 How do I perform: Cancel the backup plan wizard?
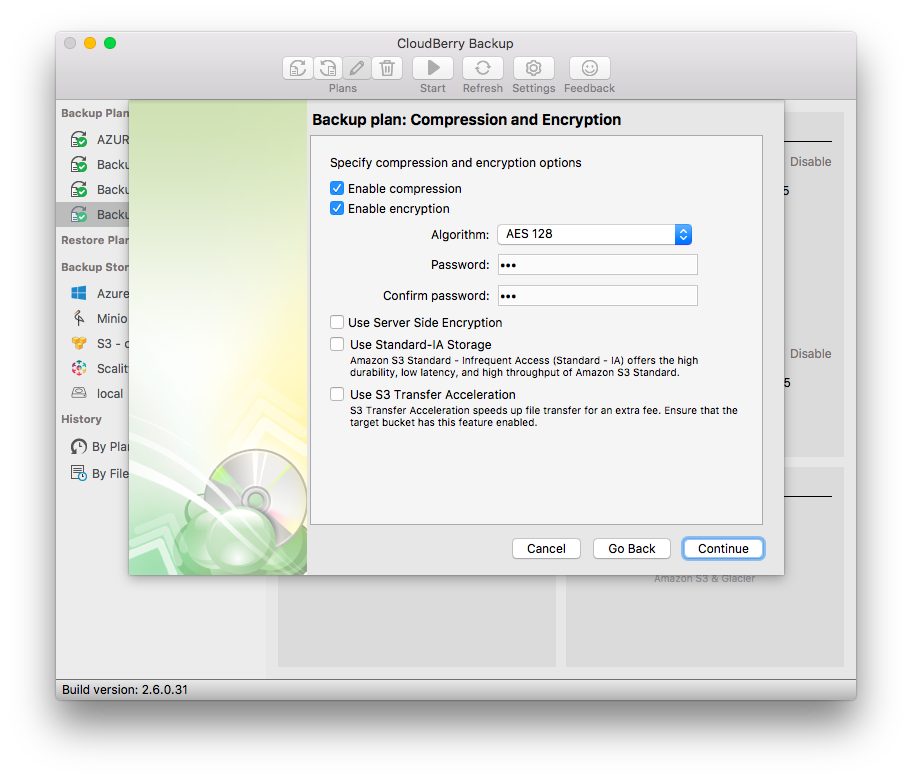point(546,548)
